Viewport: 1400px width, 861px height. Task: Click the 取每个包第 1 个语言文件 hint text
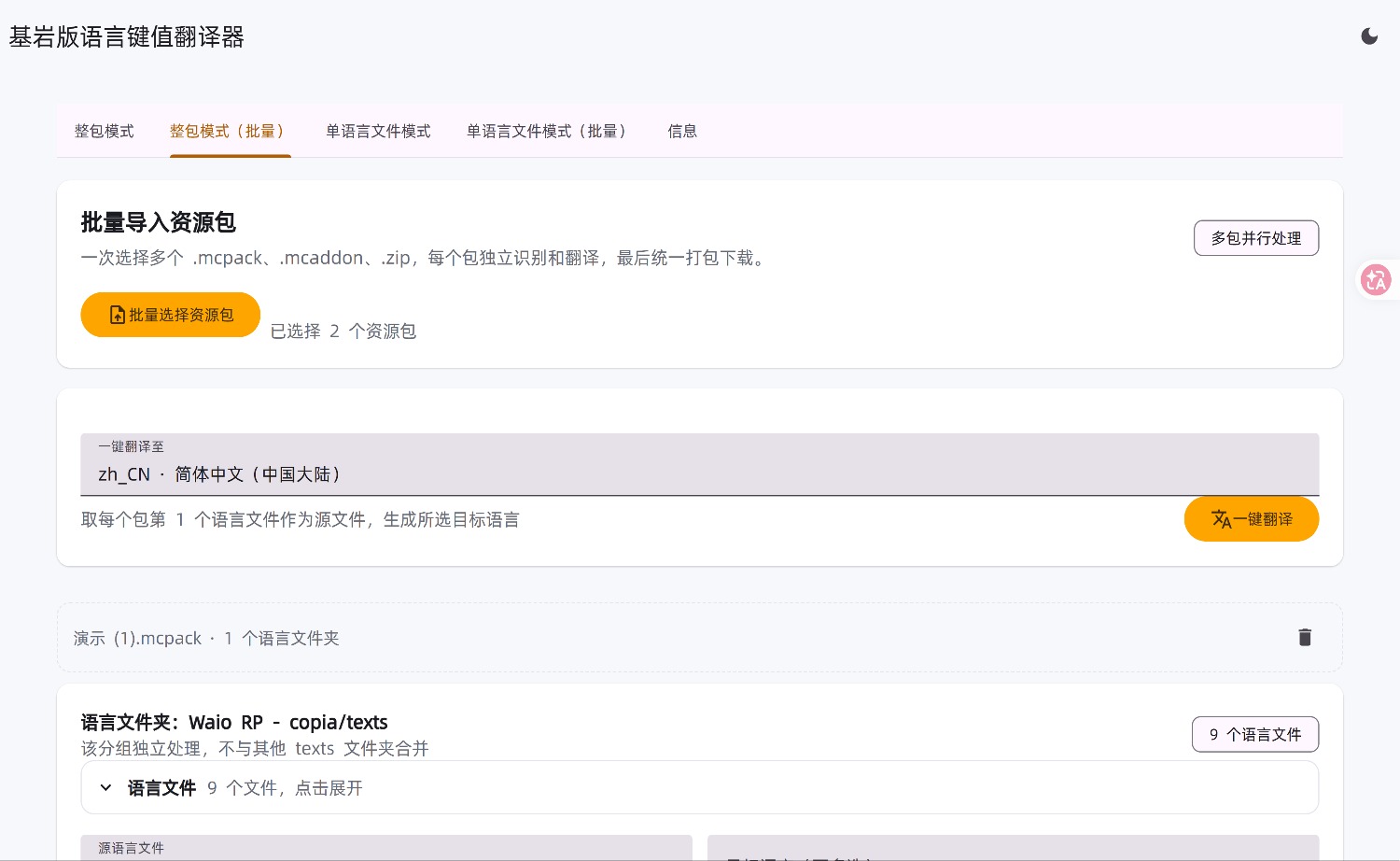pos(300,520)
